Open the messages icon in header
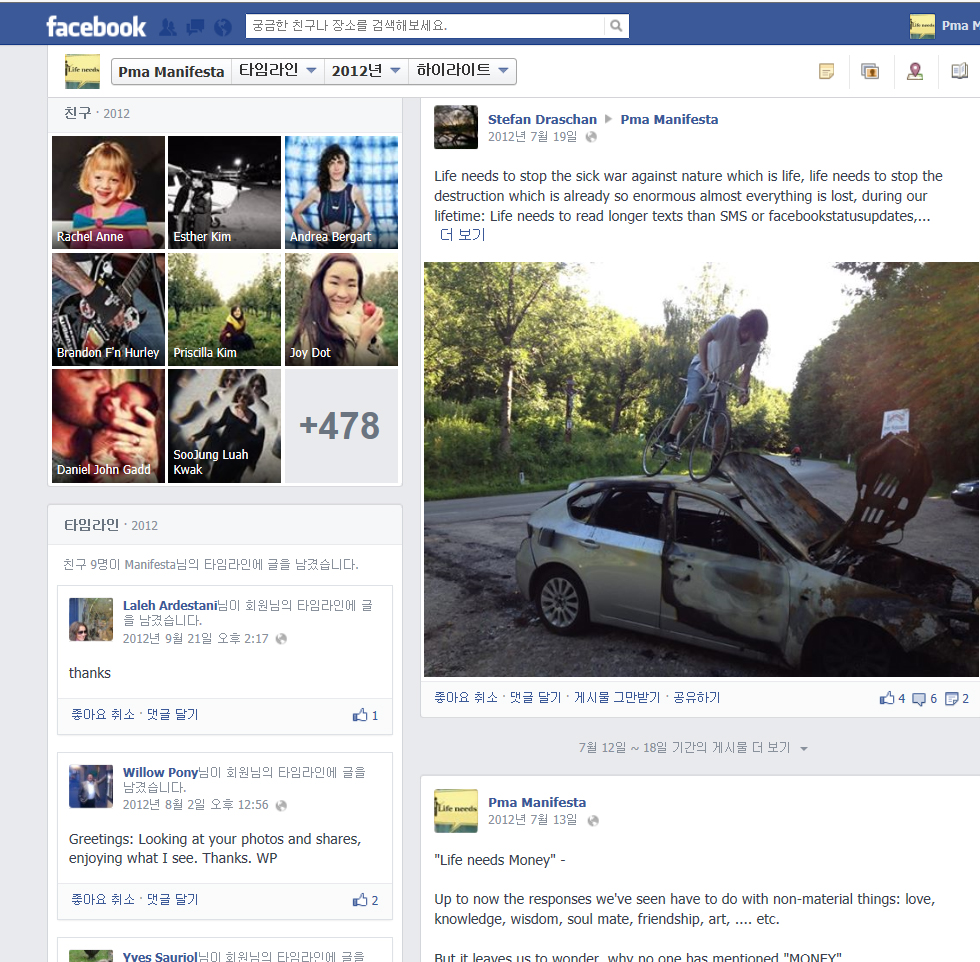 pyautogui.click(x=196, y=27)
